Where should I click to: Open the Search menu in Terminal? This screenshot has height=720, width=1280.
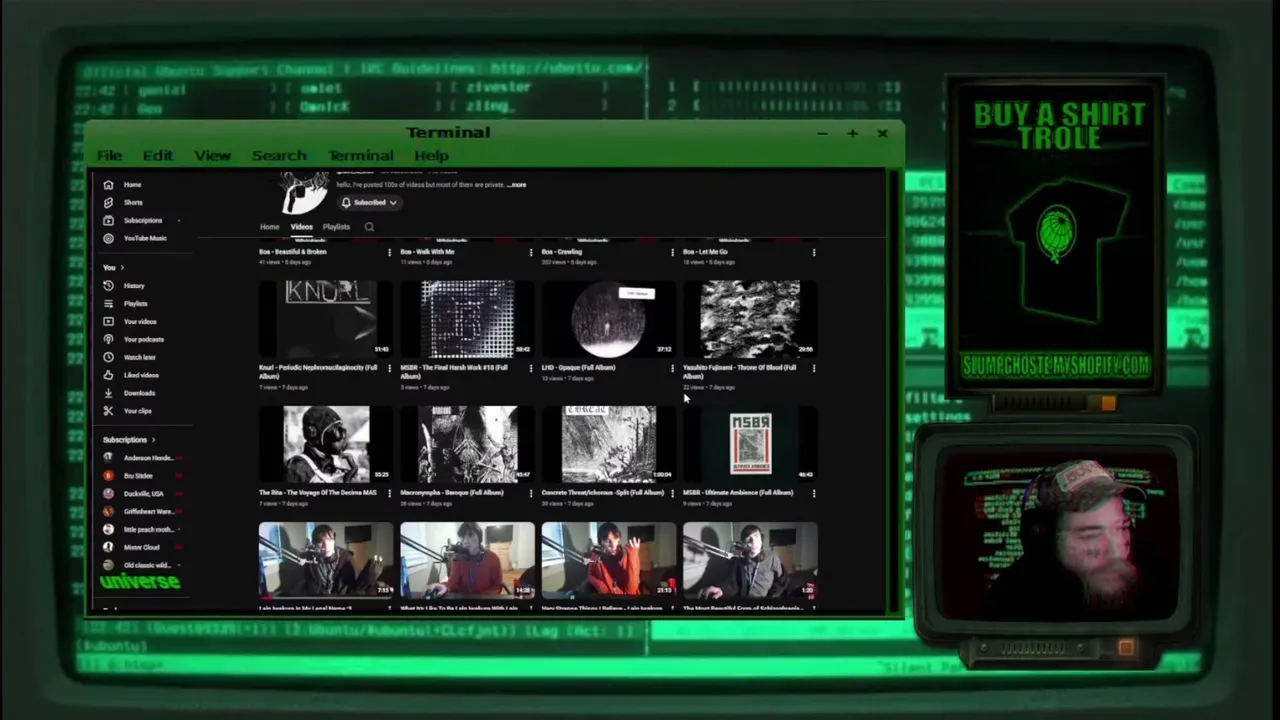279,156
